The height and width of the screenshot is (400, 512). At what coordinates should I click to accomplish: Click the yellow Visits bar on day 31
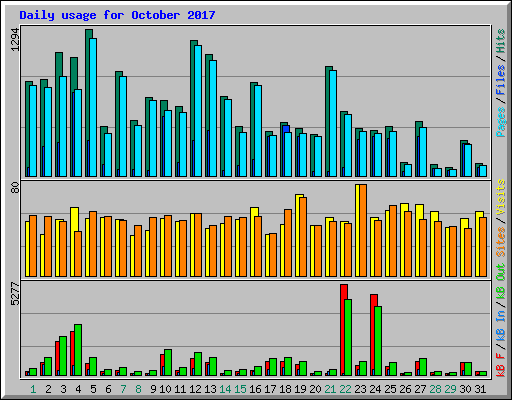click(478, 244)
